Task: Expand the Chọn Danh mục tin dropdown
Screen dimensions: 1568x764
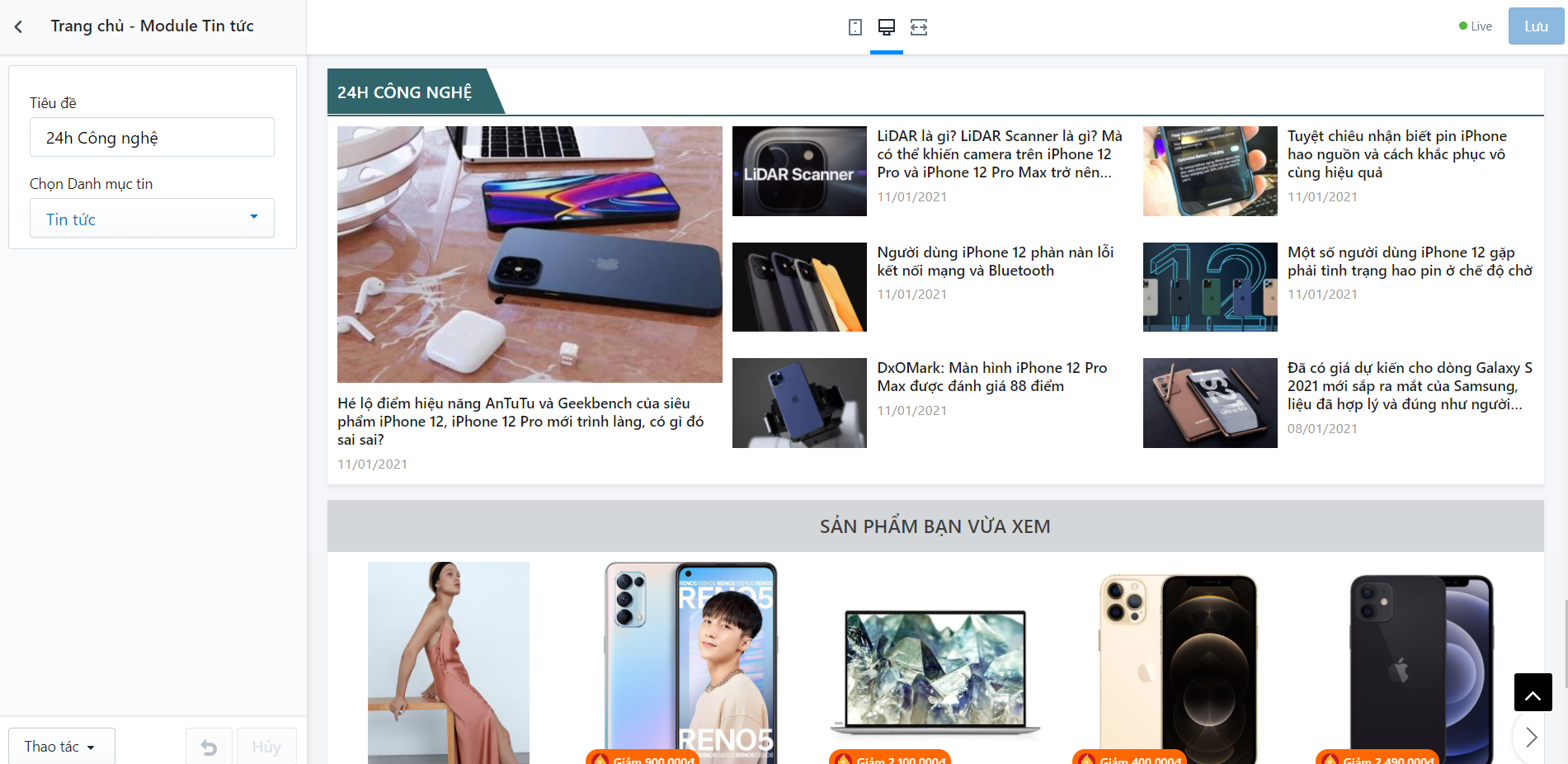Action: coord(152,219)
